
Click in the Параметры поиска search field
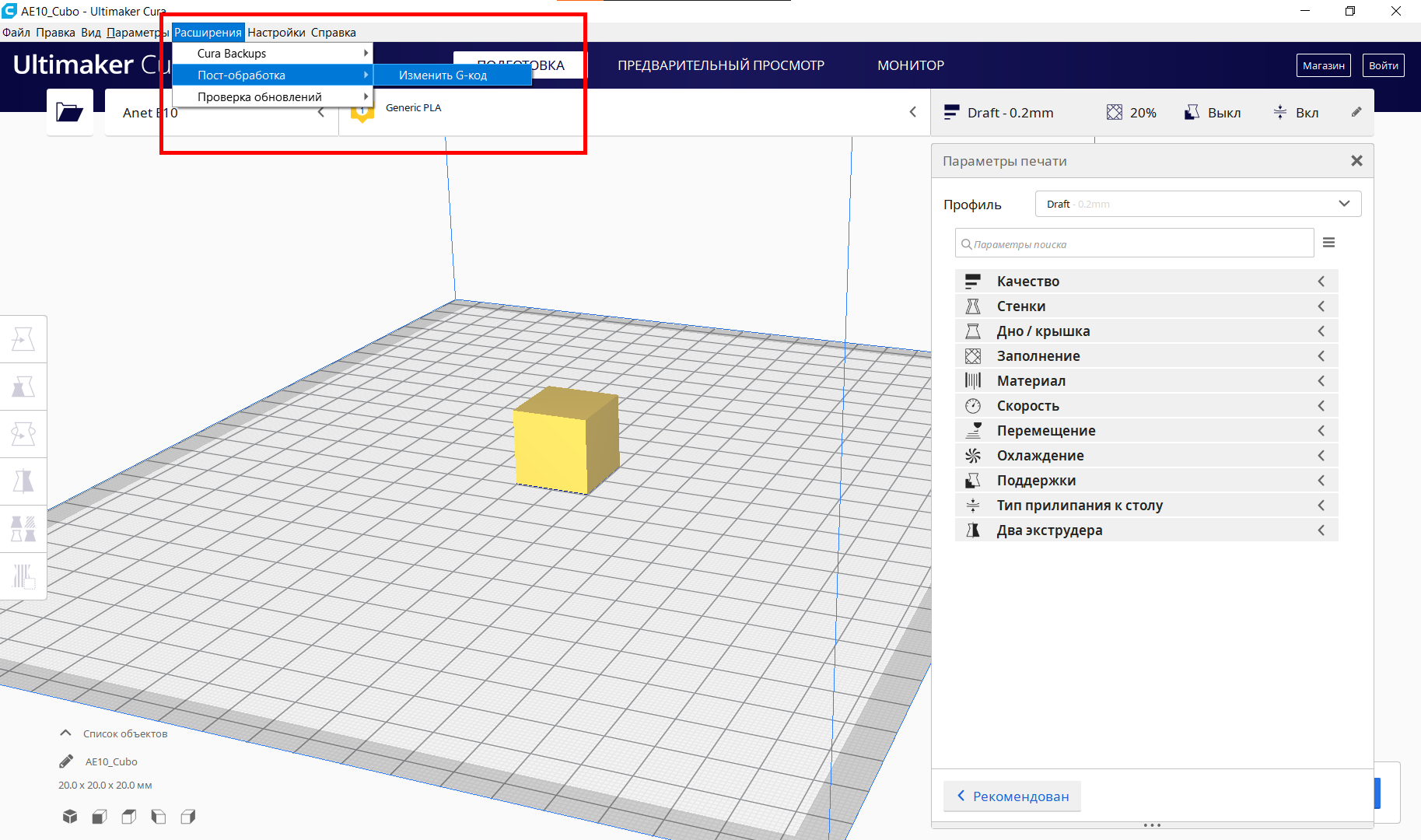pos(1134,243)
